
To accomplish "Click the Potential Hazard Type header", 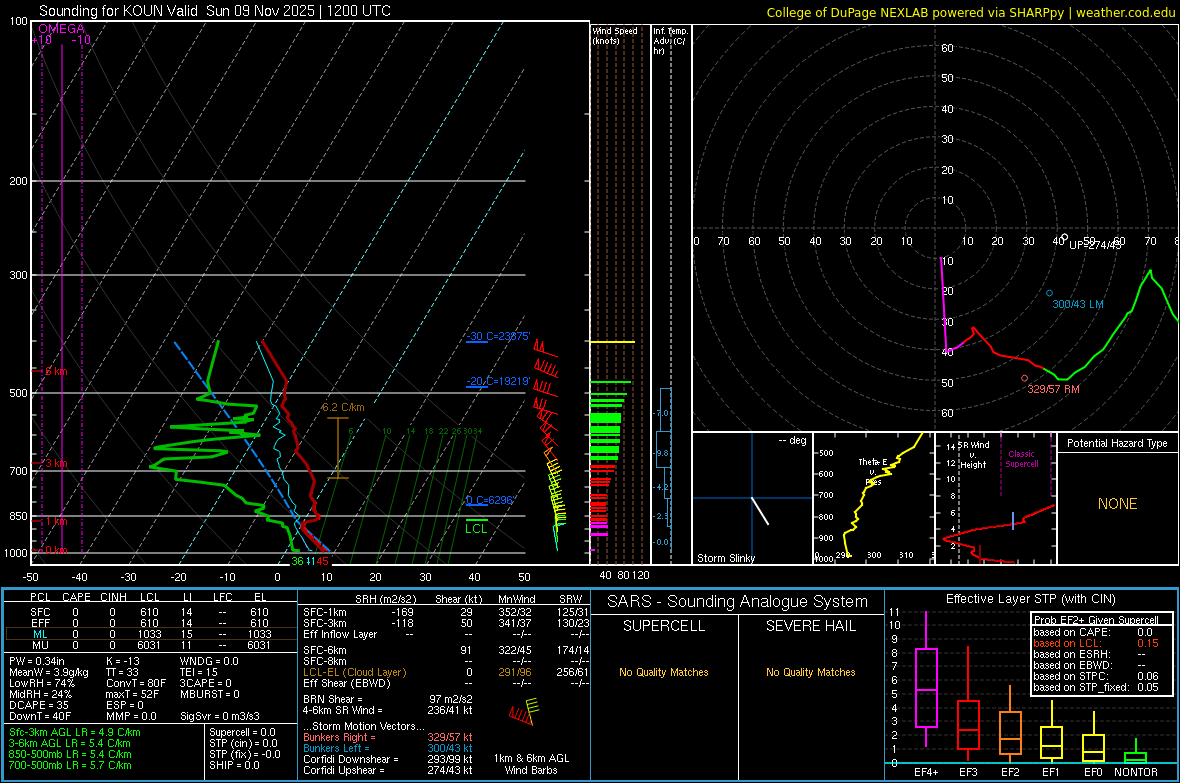I will click(x=1117, y=443).
